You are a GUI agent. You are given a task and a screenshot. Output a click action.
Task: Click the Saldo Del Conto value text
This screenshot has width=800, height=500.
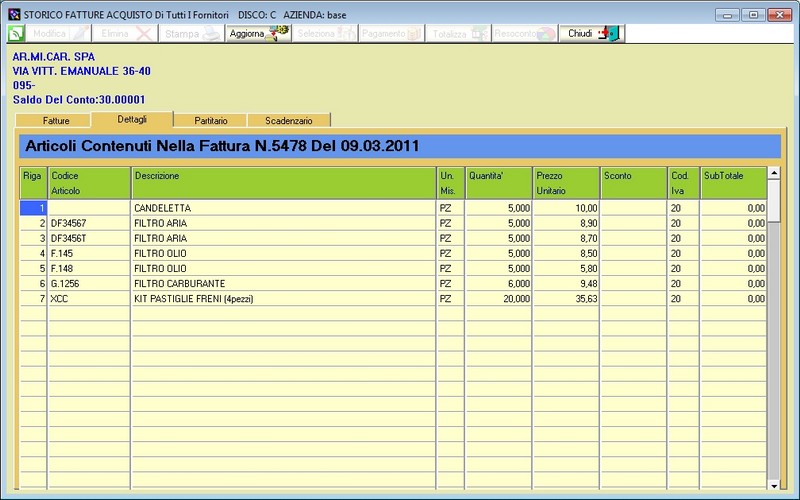click(x=79, y=99)
